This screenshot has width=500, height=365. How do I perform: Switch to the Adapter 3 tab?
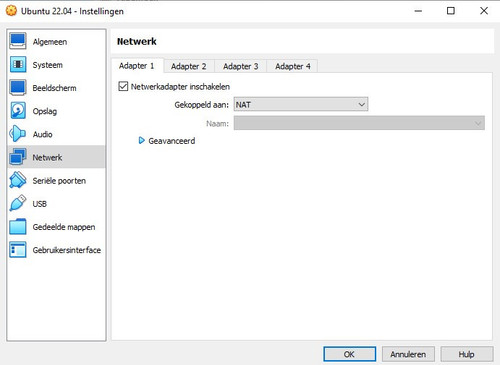241,66
